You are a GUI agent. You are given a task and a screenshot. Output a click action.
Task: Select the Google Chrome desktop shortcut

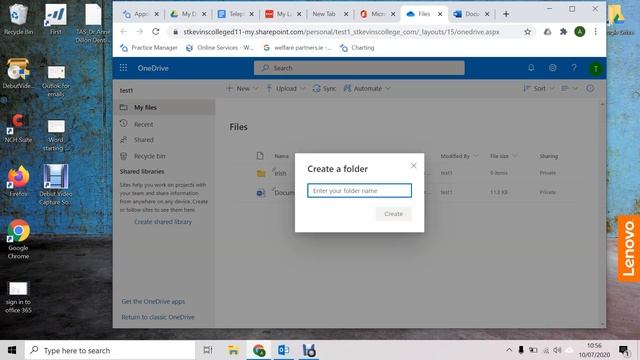pos(18,239)
